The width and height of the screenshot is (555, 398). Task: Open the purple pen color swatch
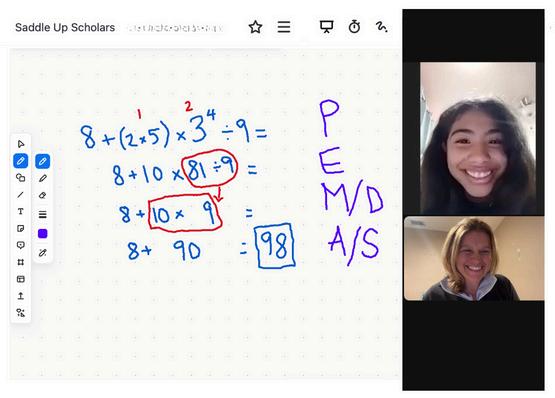tap(42, 234)
